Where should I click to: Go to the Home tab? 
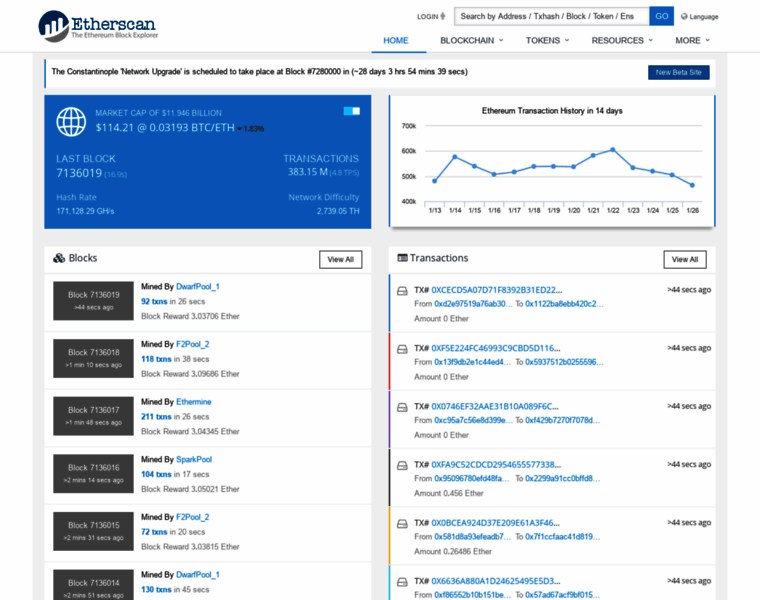click(x=396, y=40)
